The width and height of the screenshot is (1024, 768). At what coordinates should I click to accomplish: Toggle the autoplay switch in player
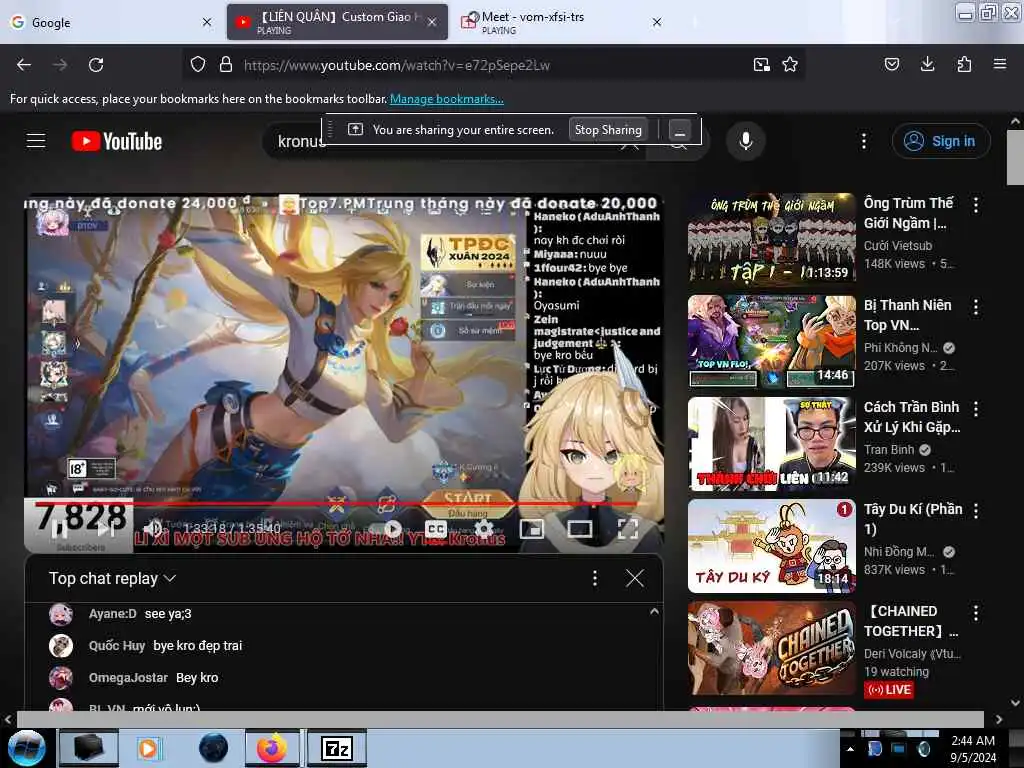pos(389,529)
